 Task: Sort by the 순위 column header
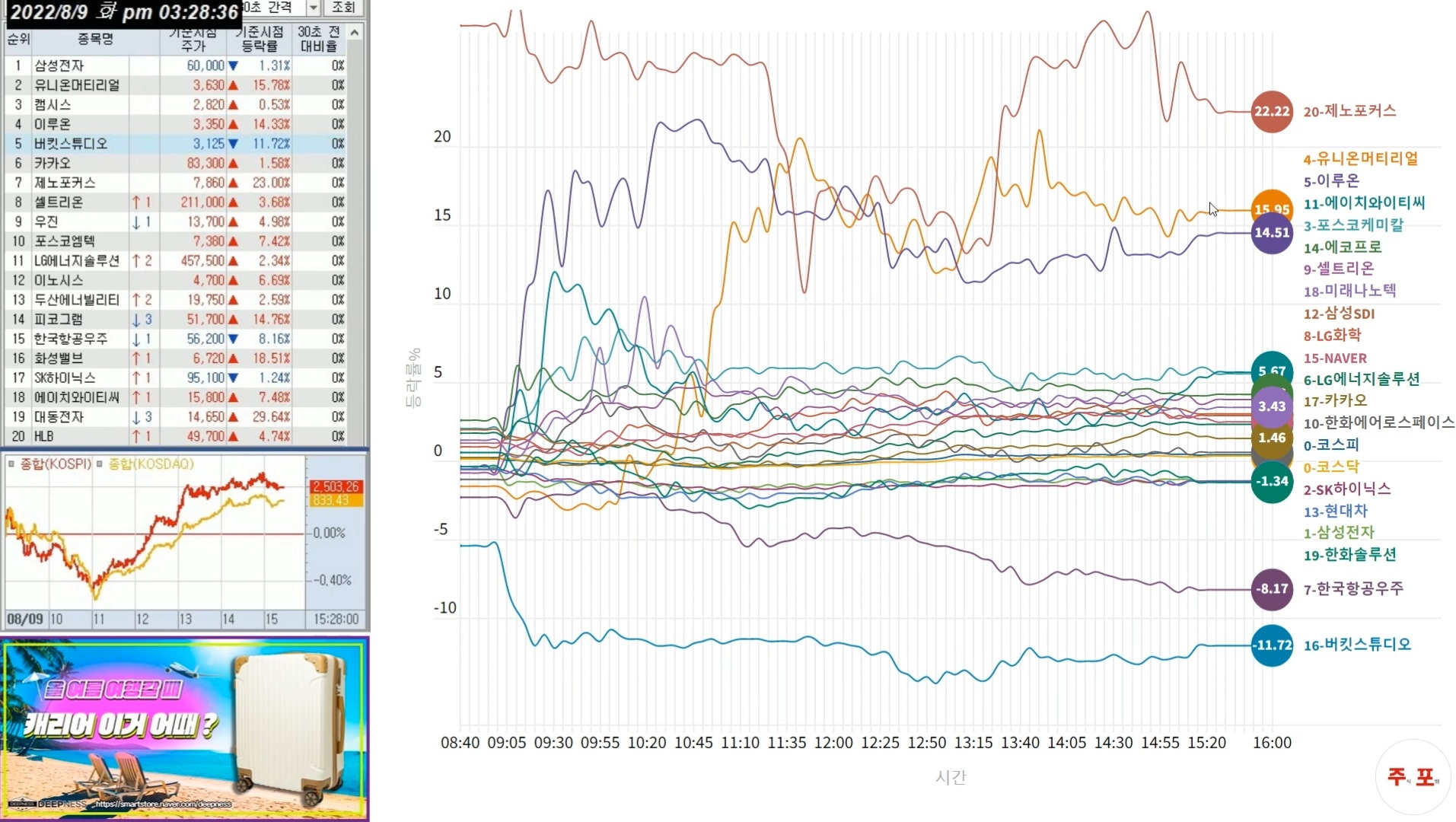click(x=18, y=39)
